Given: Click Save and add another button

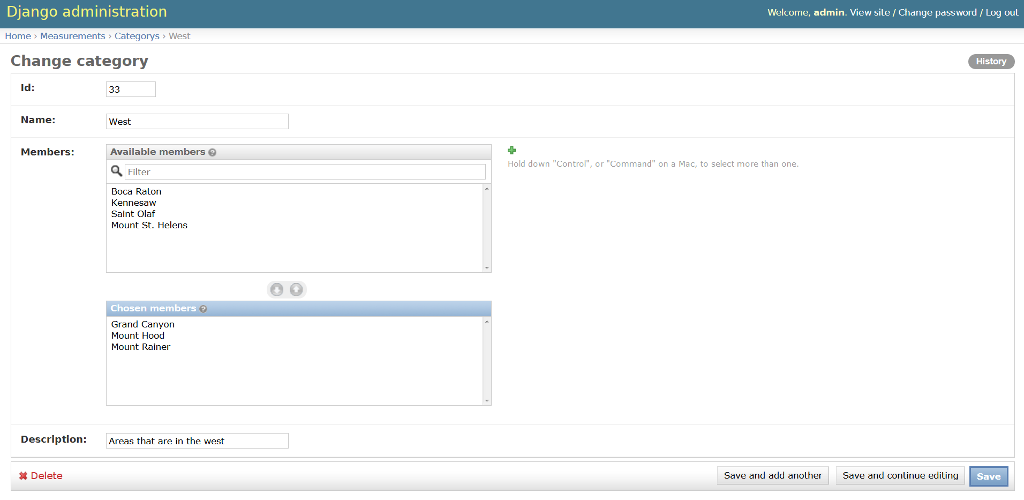Looking at the screenshot, I should click(x=773, y=476).
